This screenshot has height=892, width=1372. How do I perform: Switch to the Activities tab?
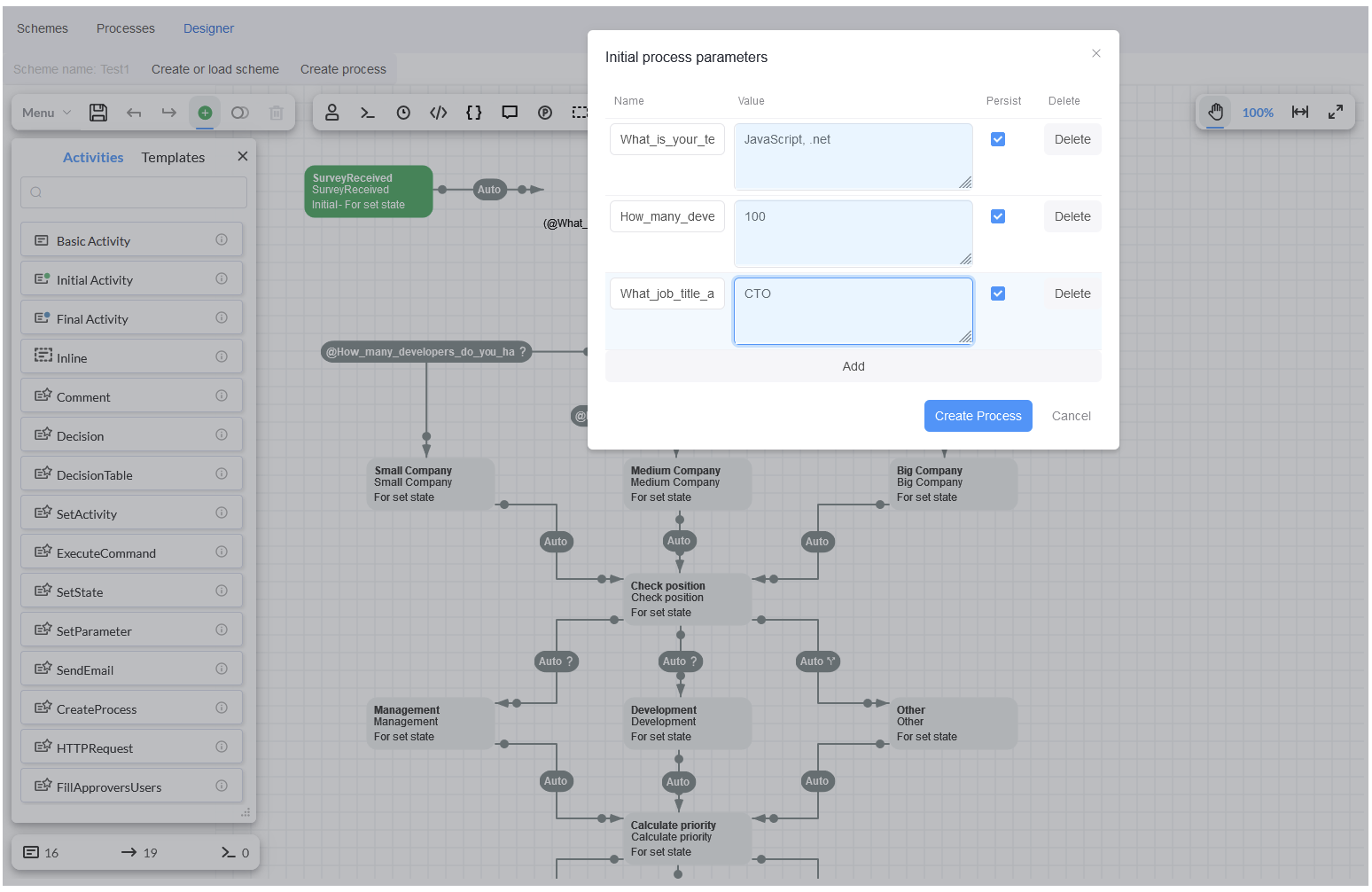tap(93, 157)
